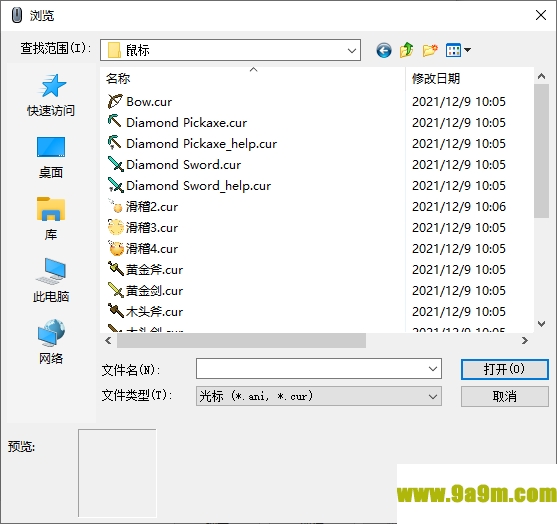
Task: Click the Back navigation arrow icon
Action: (x=384, y=50)
